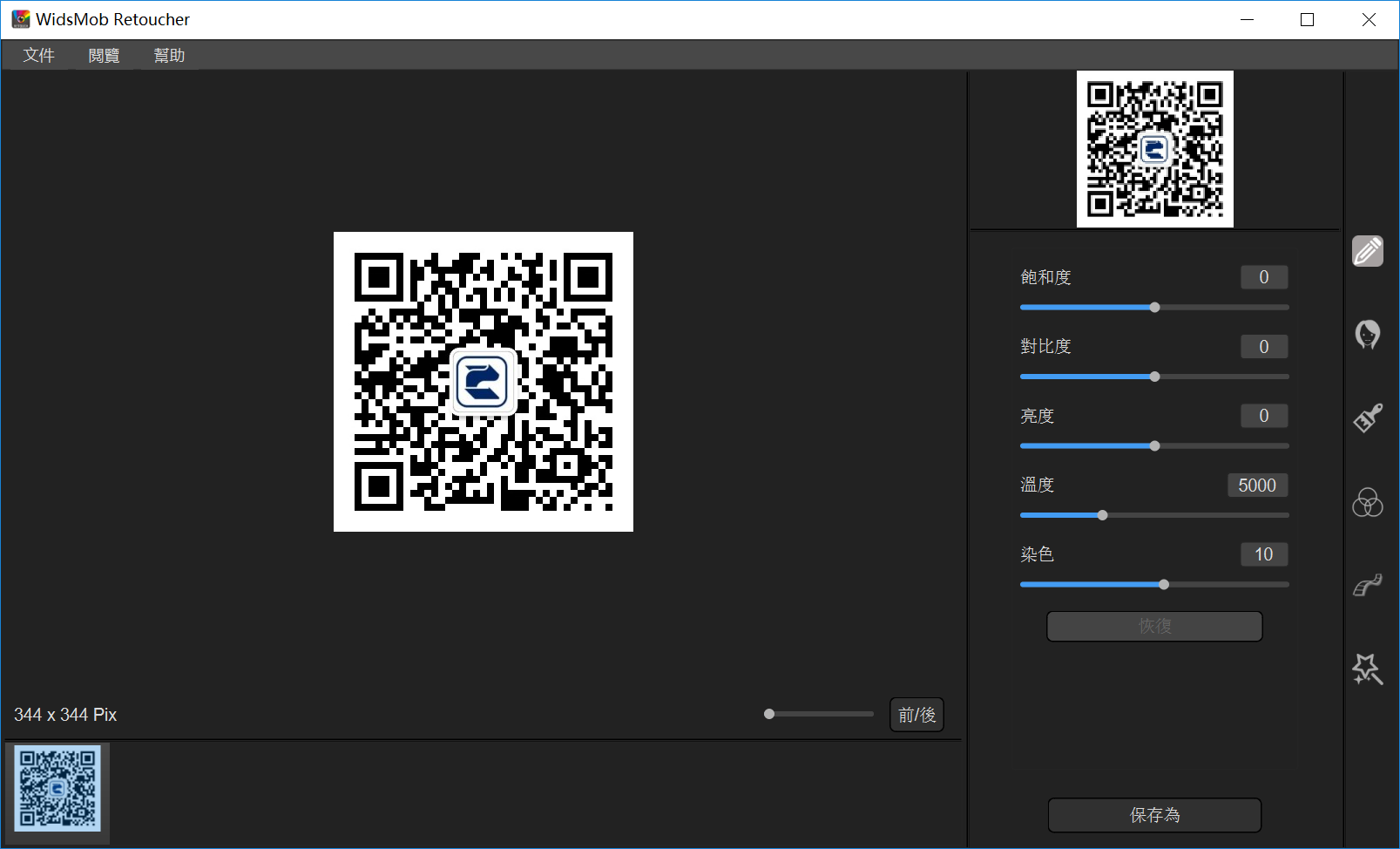Viewport: 1400px width, 849px height.
Task: Click the main QR code image canvas
Action: coord(484,382)
